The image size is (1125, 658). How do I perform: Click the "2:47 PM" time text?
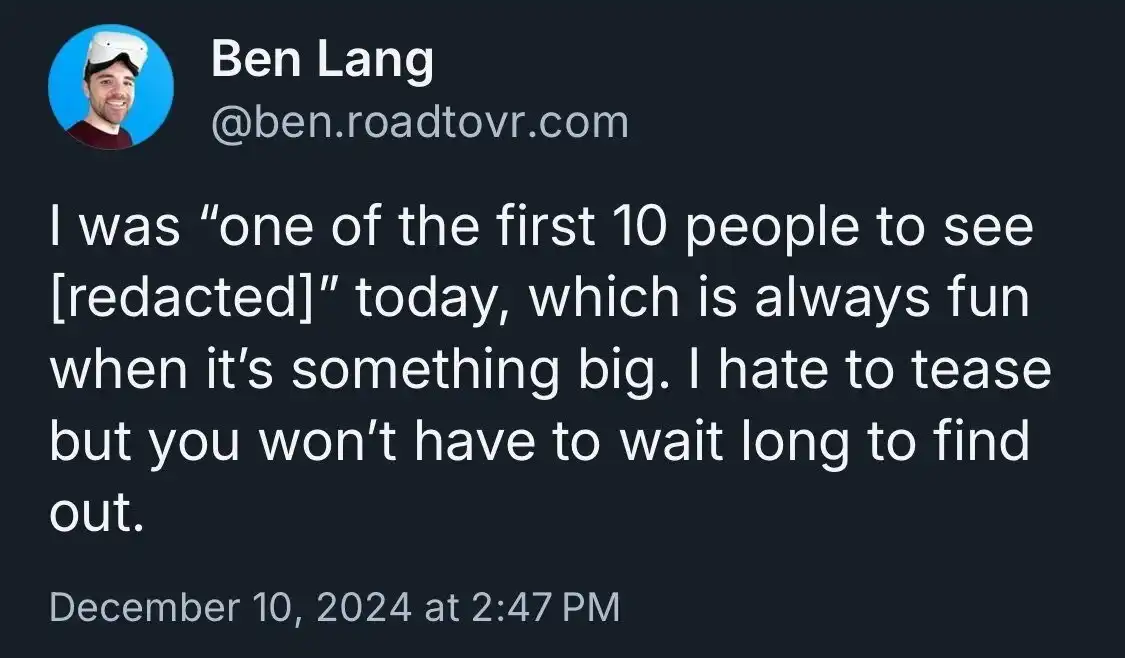click(x=542, y=608)
